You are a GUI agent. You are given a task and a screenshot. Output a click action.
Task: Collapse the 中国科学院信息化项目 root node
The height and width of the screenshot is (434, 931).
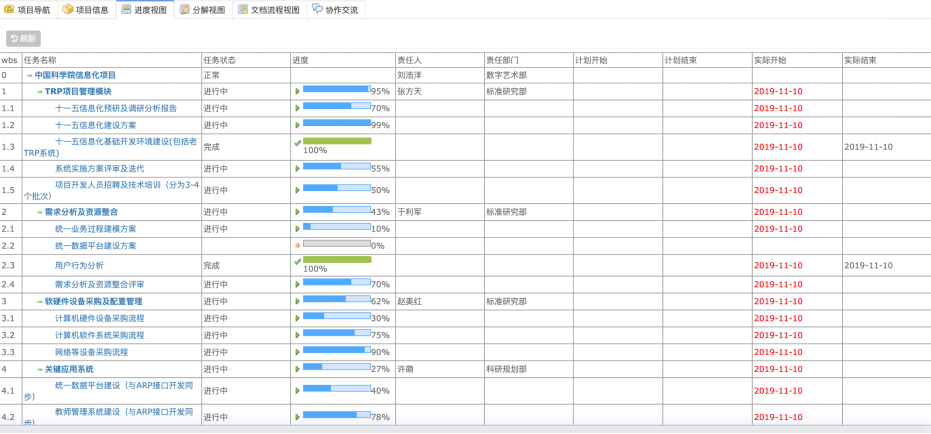tap(30, 75)
